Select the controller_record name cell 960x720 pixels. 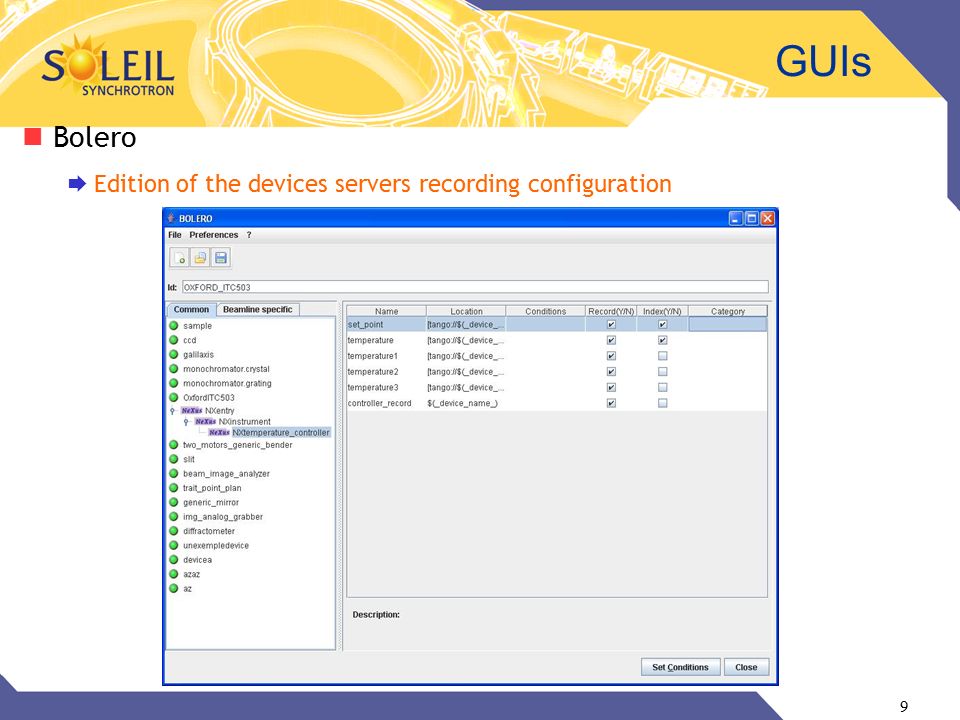point(386,403)
